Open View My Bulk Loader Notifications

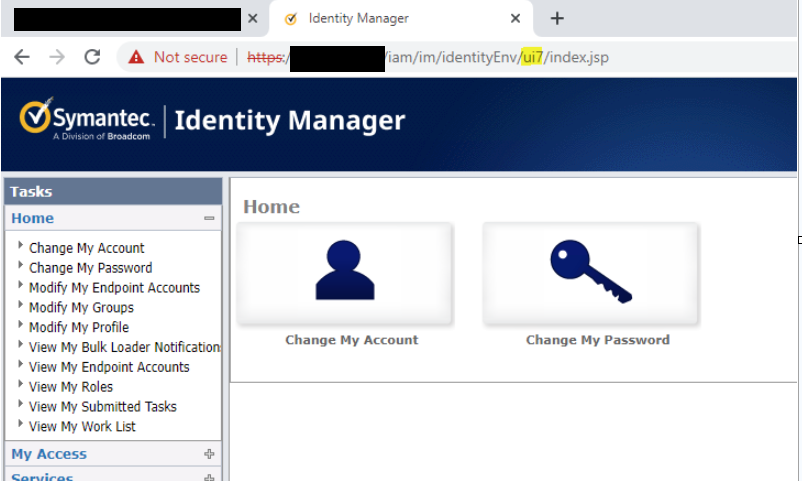coord(124,347)
